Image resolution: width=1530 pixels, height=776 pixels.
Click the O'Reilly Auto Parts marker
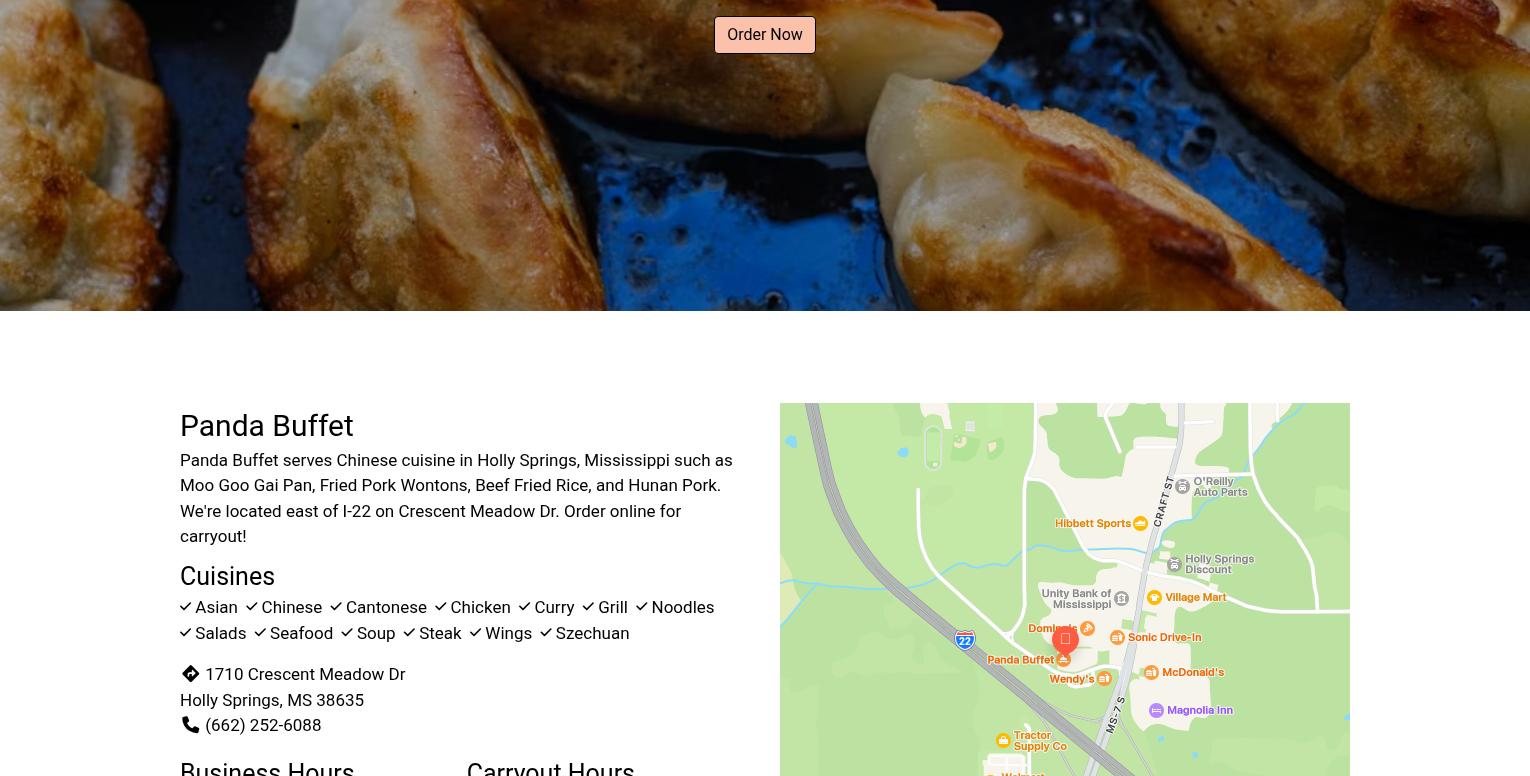1182,486
